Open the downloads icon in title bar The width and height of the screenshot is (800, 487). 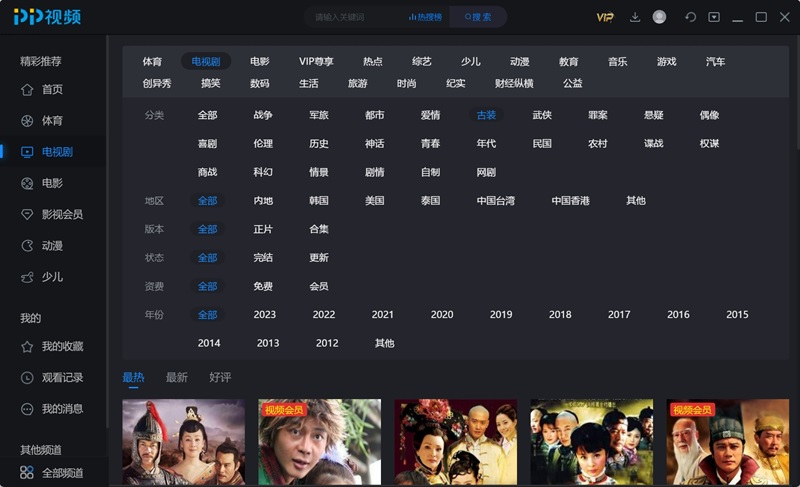pyautogui.click(x=635, y=17)
